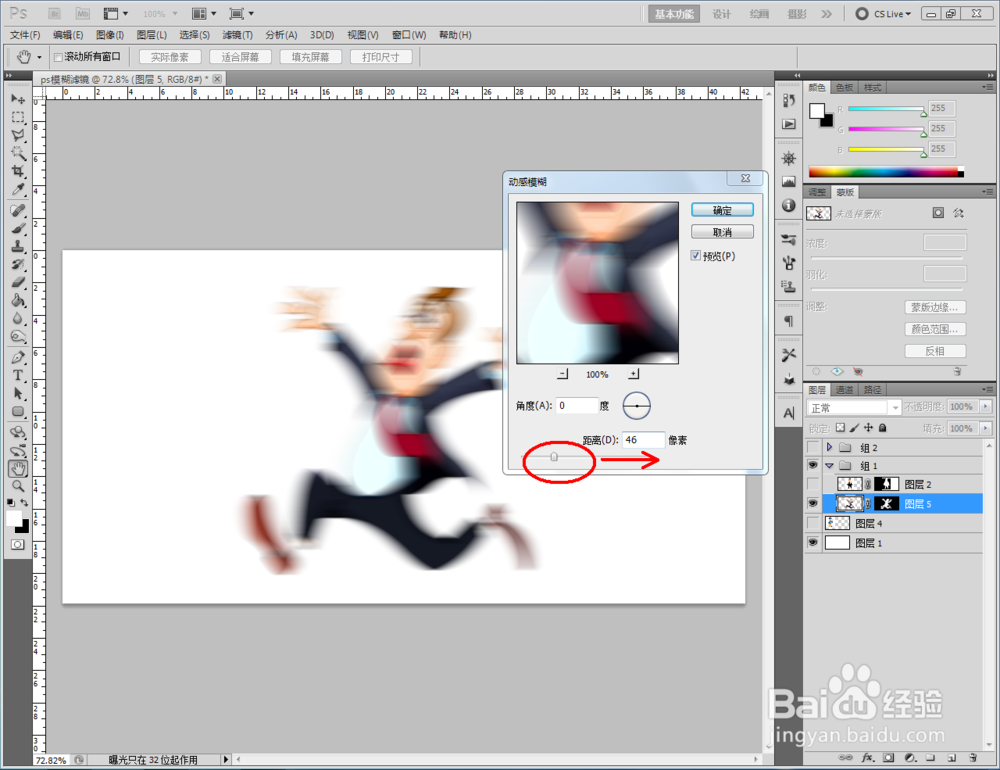Open the CS Live dropdown
This screenshot has height=770, width=1000.
click(x=884, y=13)
